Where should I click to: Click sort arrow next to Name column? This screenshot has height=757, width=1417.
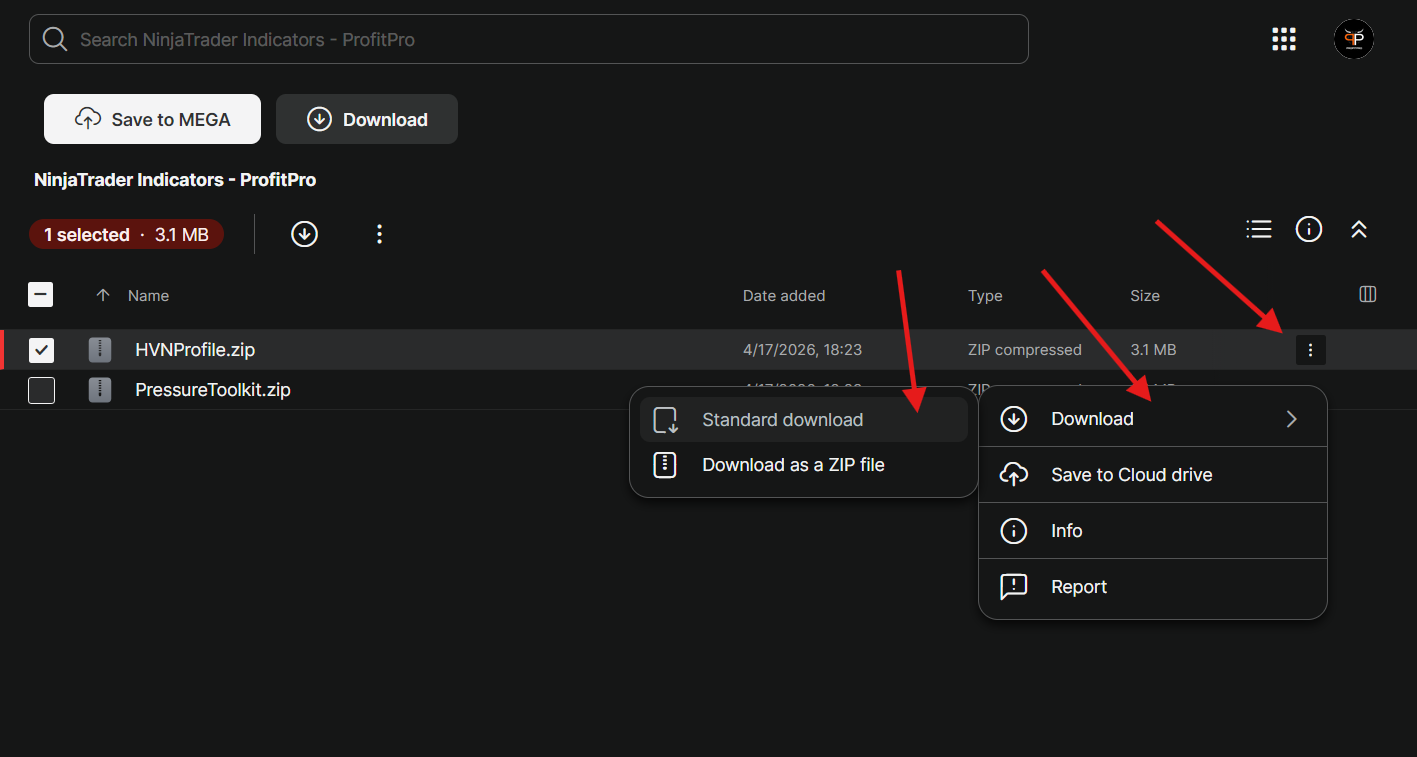[x=103, y=296]
